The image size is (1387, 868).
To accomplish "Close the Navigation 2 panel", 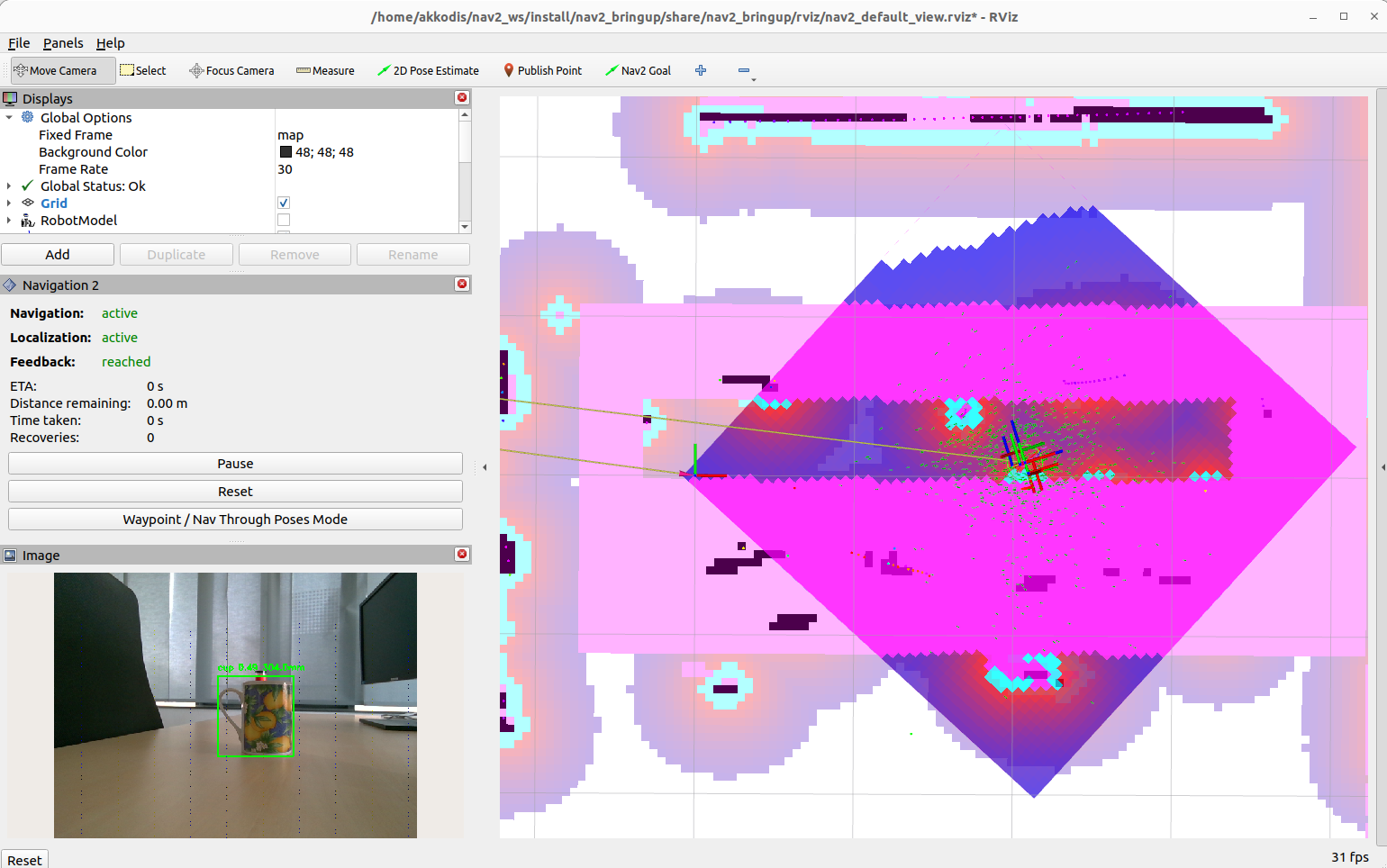I will click(x=462, y=284).
